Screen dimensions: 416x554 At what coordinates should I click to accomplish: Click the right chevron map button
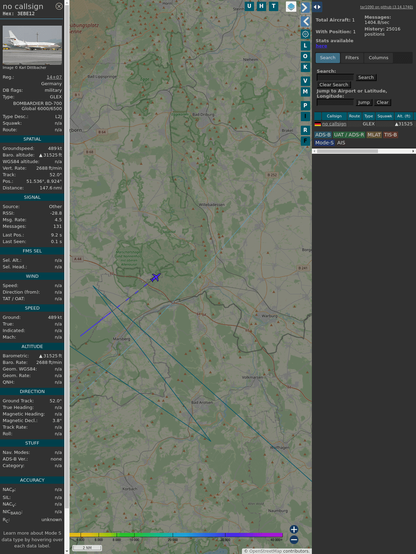pos(305,7)
